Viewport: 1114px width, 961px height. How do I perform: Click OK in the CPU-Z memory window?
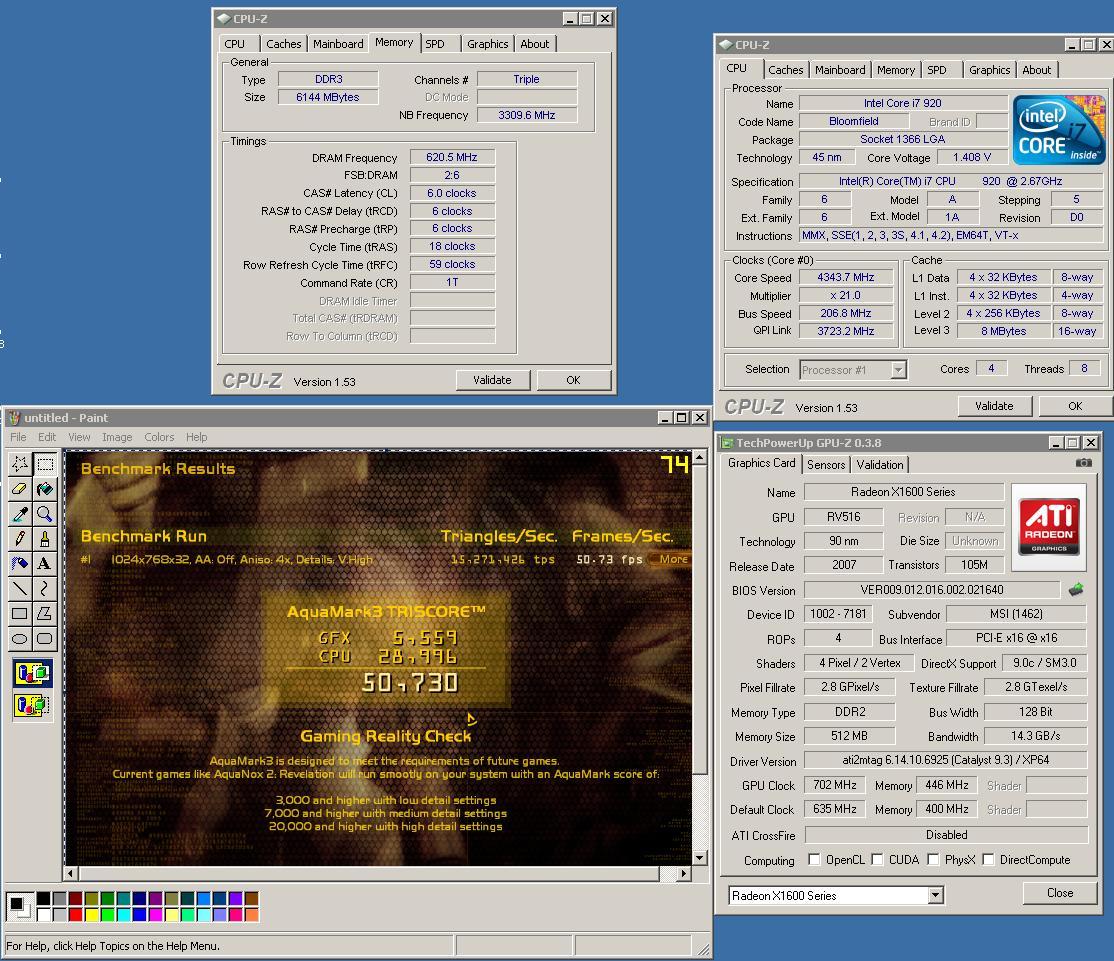coord(573,380)
